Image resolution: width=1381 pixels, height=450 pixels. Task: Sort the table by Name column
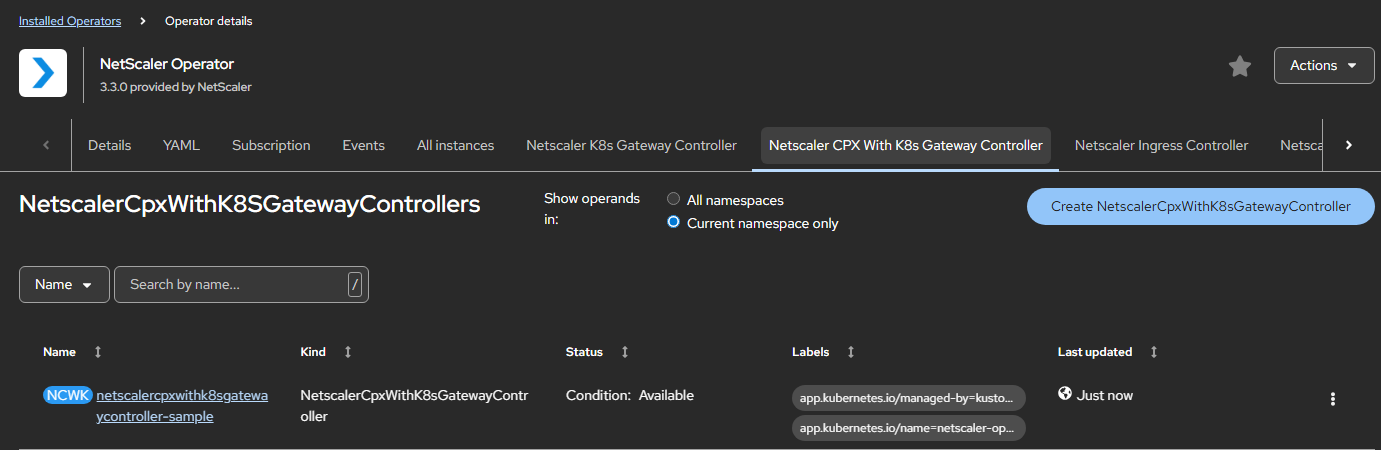pyautogui.click(x=97, y=352)
